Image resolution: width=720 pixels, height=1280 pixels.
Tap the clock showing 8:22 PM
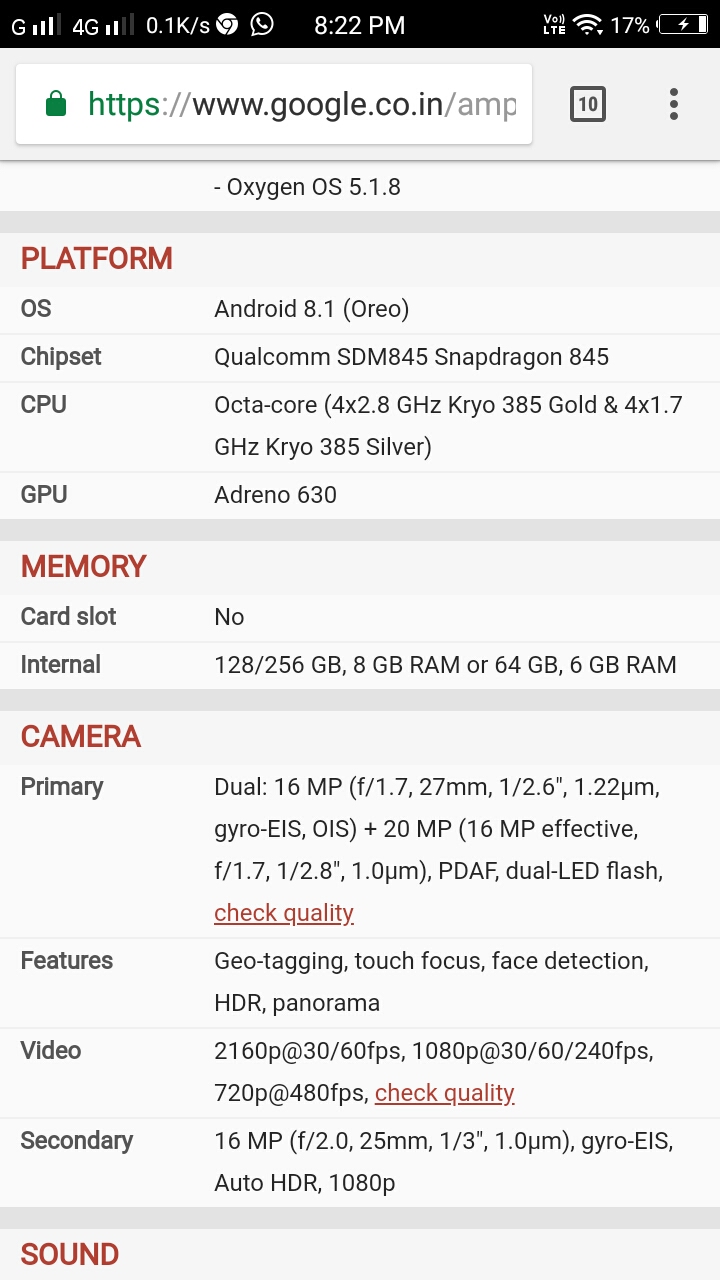click(x=360, y=25)
